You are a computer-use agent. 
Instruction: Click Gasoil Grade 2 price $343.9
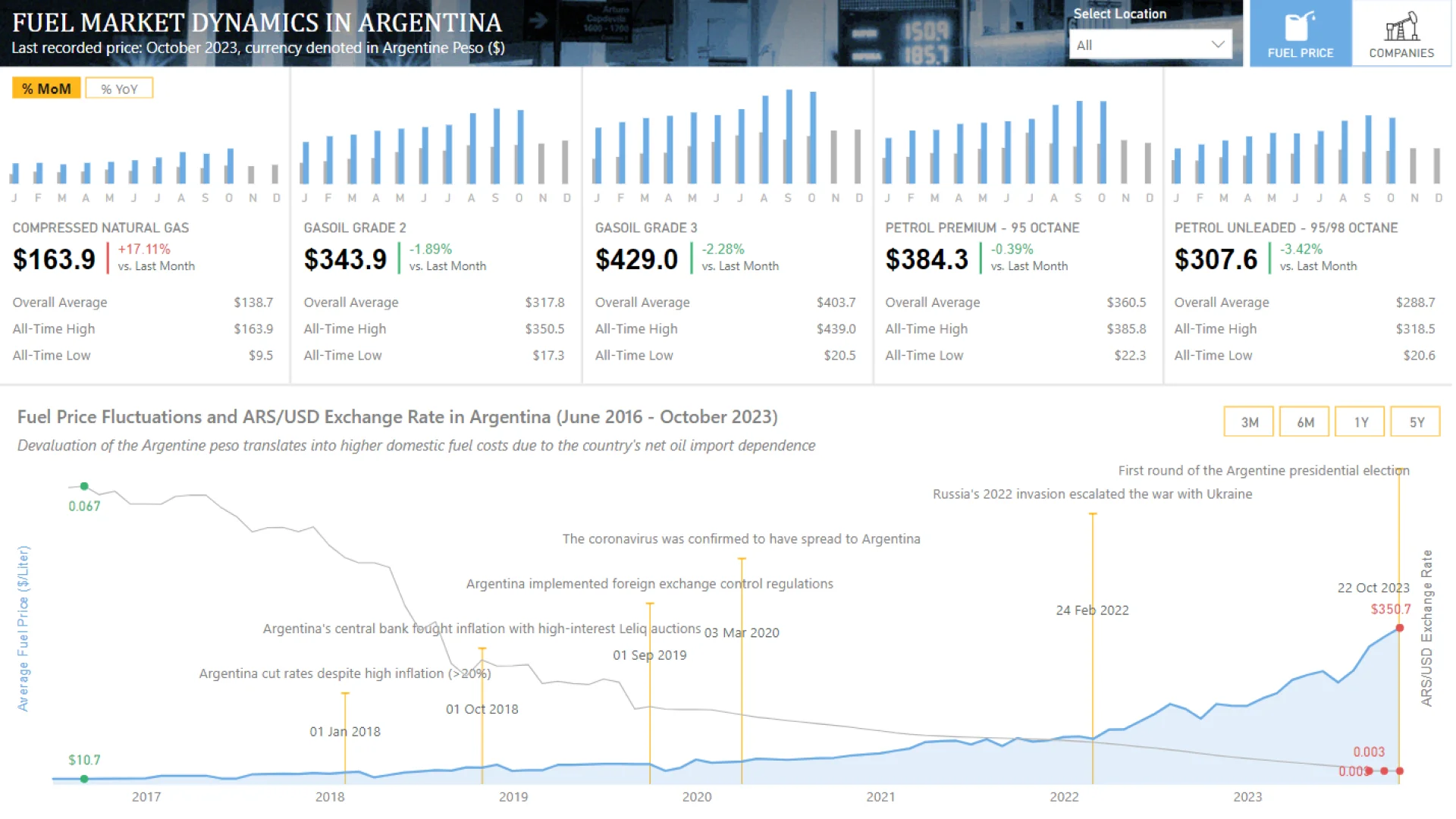coord(345,259)
